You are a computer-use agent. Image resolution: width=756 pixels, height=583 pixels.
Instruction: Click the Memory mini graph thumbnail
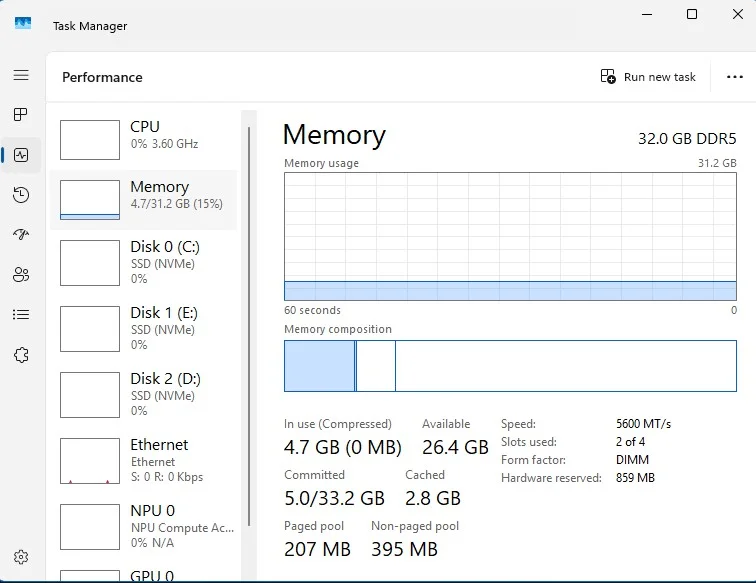[x=90, y=200]
